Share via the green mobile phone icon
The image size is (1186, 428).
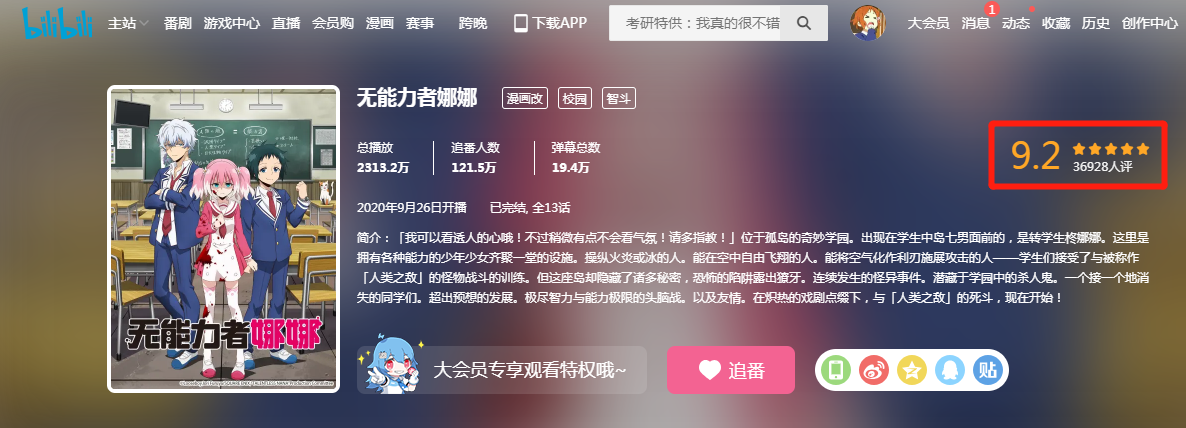point(835,370)
